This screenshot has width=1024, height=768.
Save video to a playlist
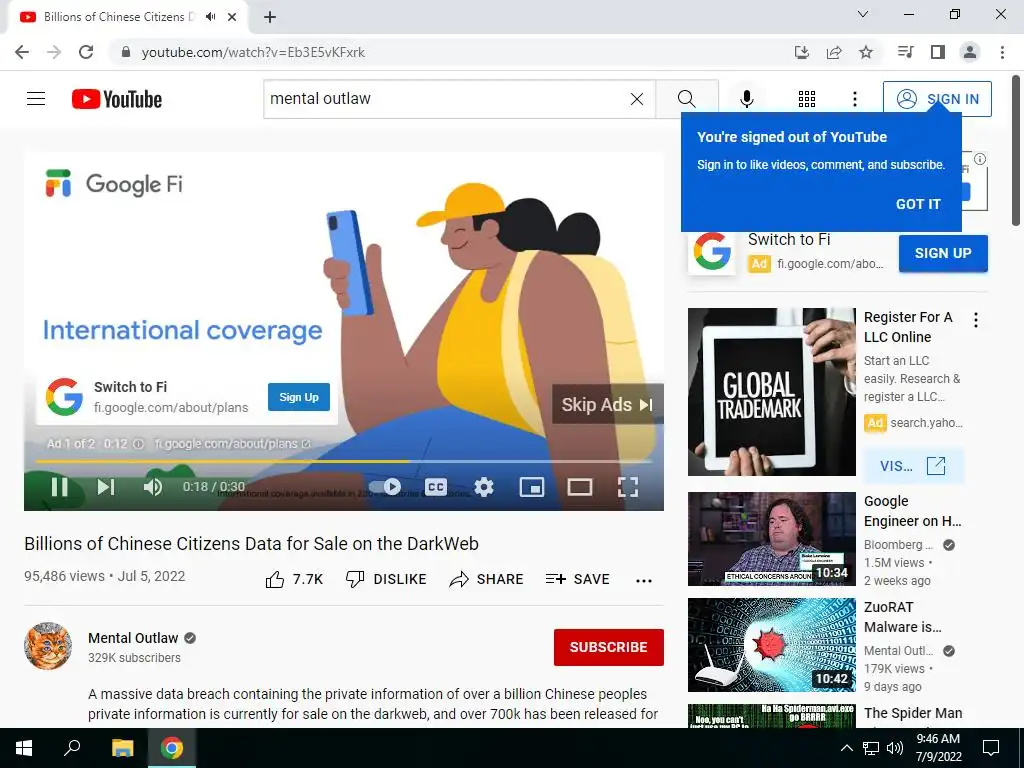[577, 579]
